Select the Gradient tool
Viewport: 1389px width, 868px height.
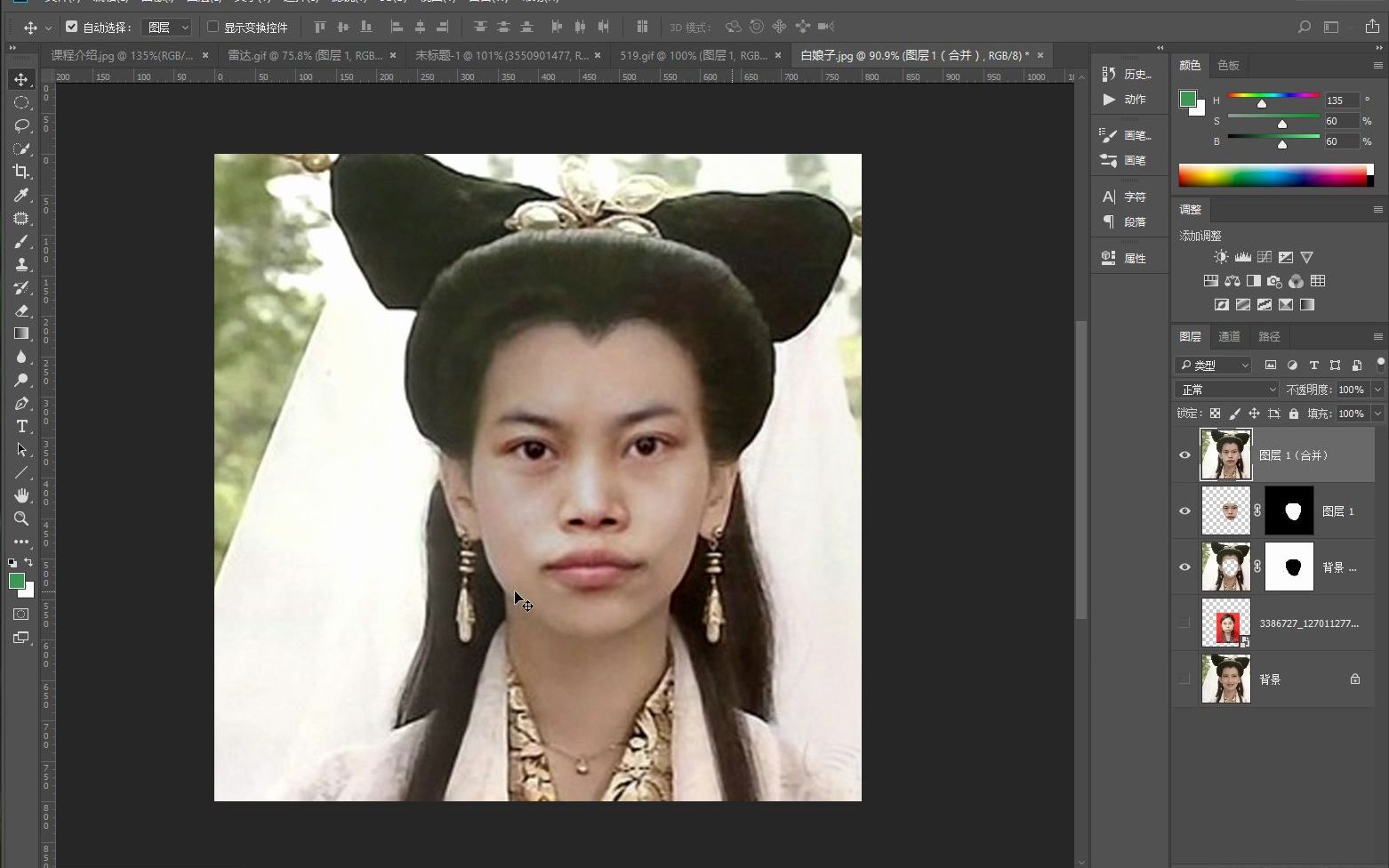click(21, 334)
